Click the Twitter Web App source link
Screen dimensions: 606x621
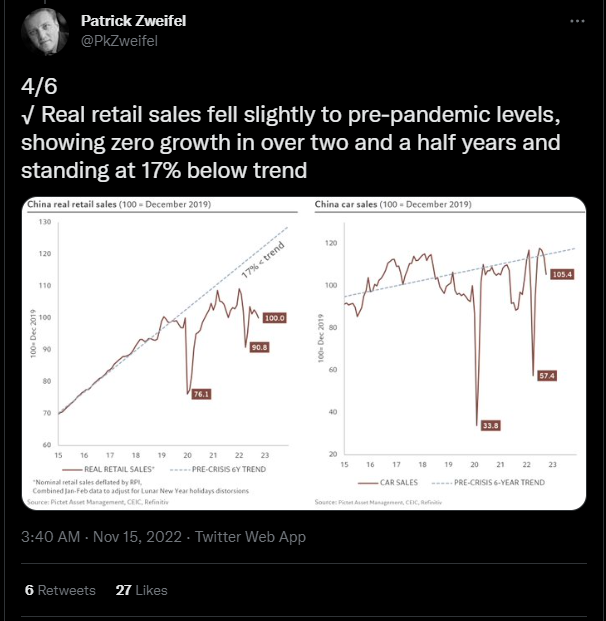[250, 537]
